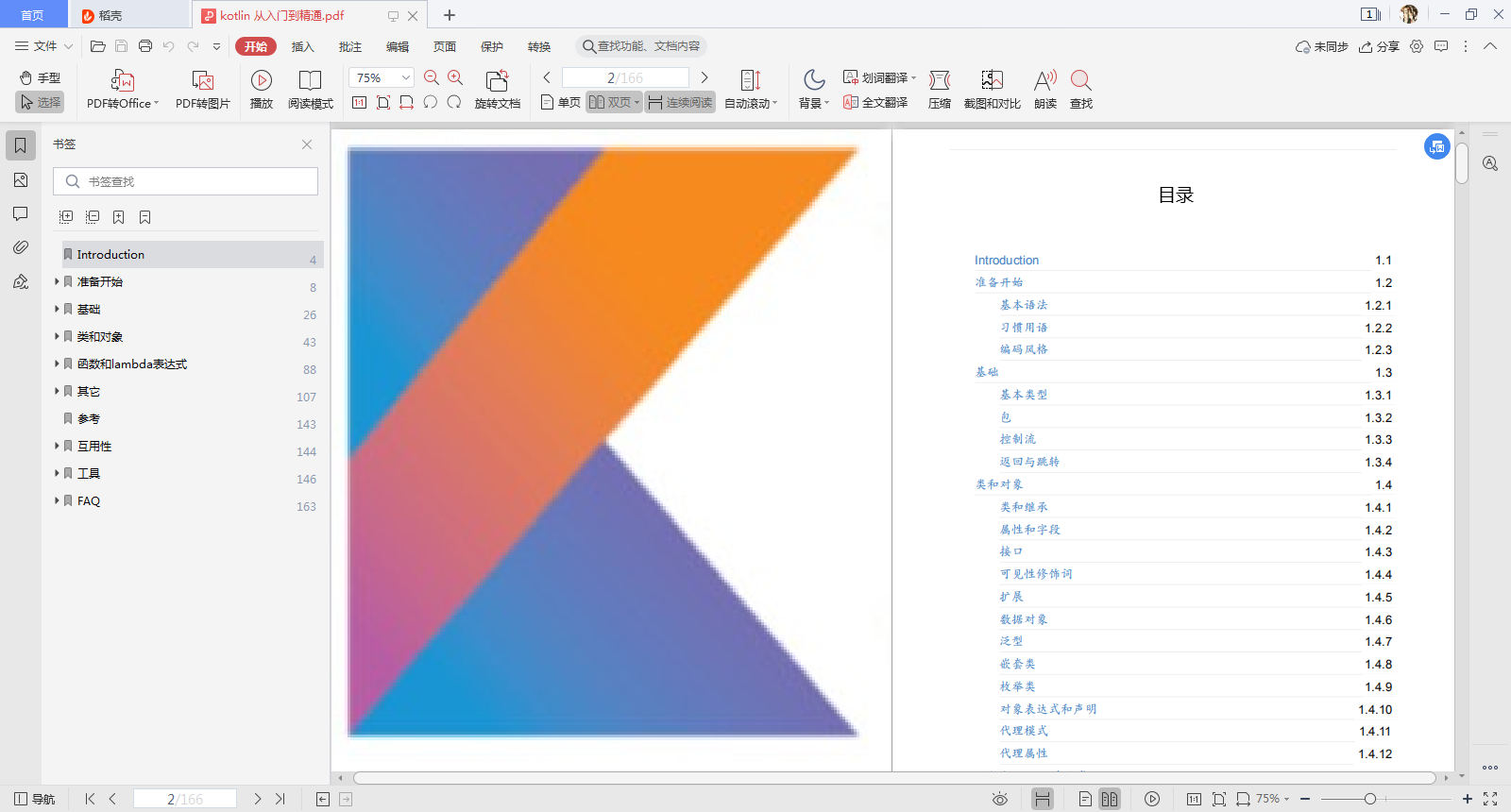Switch to the 批注 ribbon tab
The height and width of the screenshot is (812, 1511).
[350, 46]
